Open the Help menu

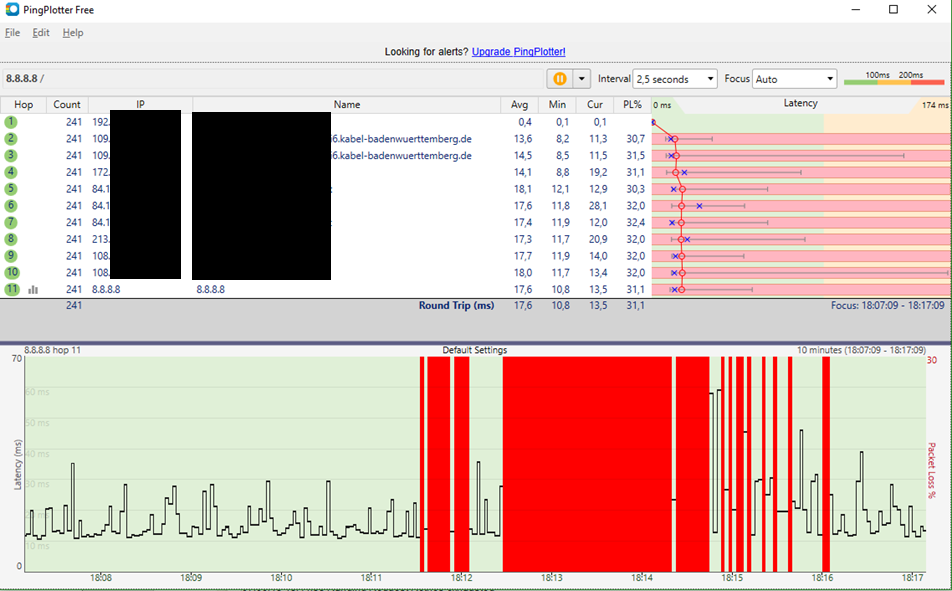click(73, 33)
